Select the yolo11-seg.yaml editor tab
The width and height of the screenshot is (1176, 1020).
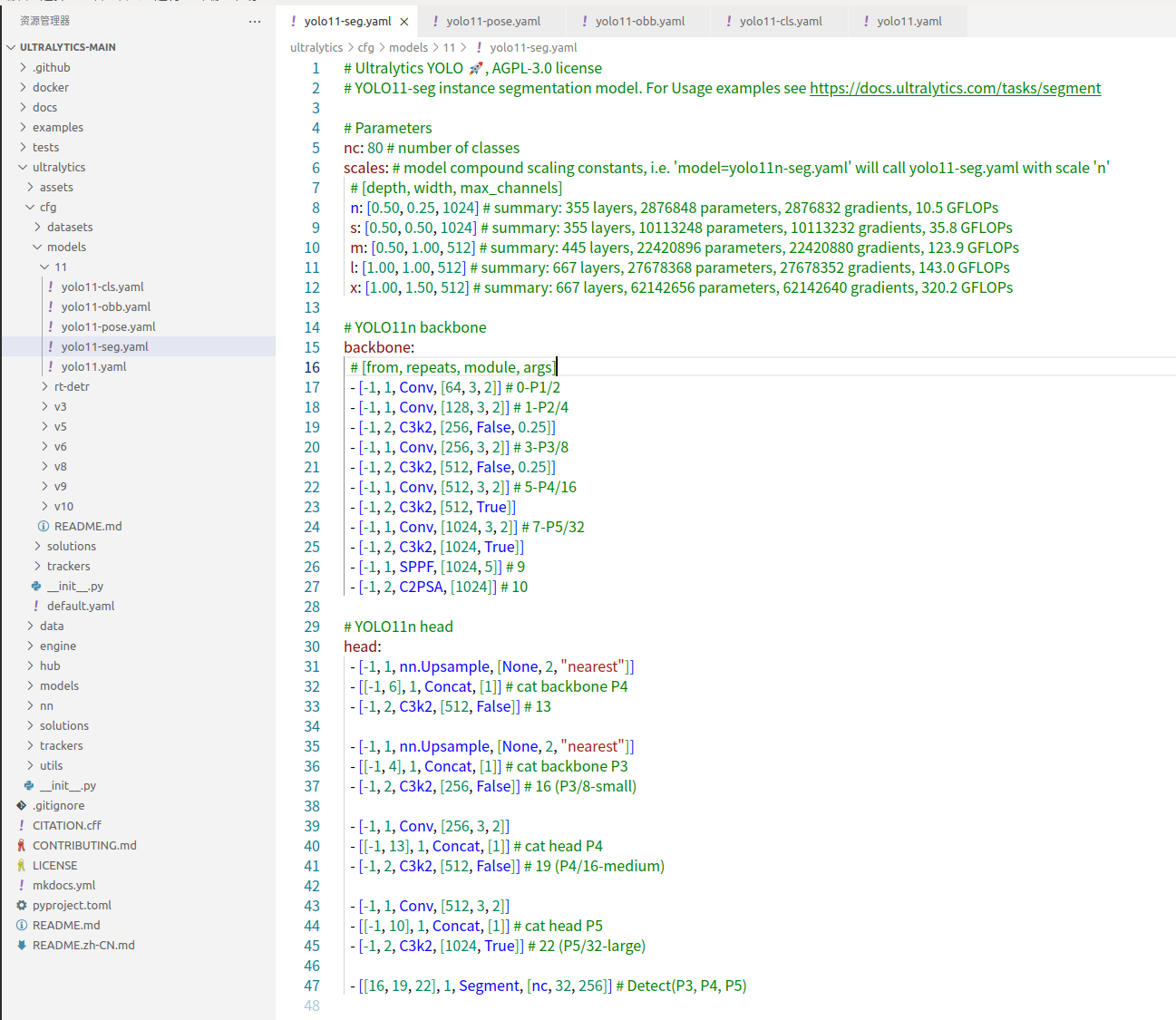click(x=348, y=21)
